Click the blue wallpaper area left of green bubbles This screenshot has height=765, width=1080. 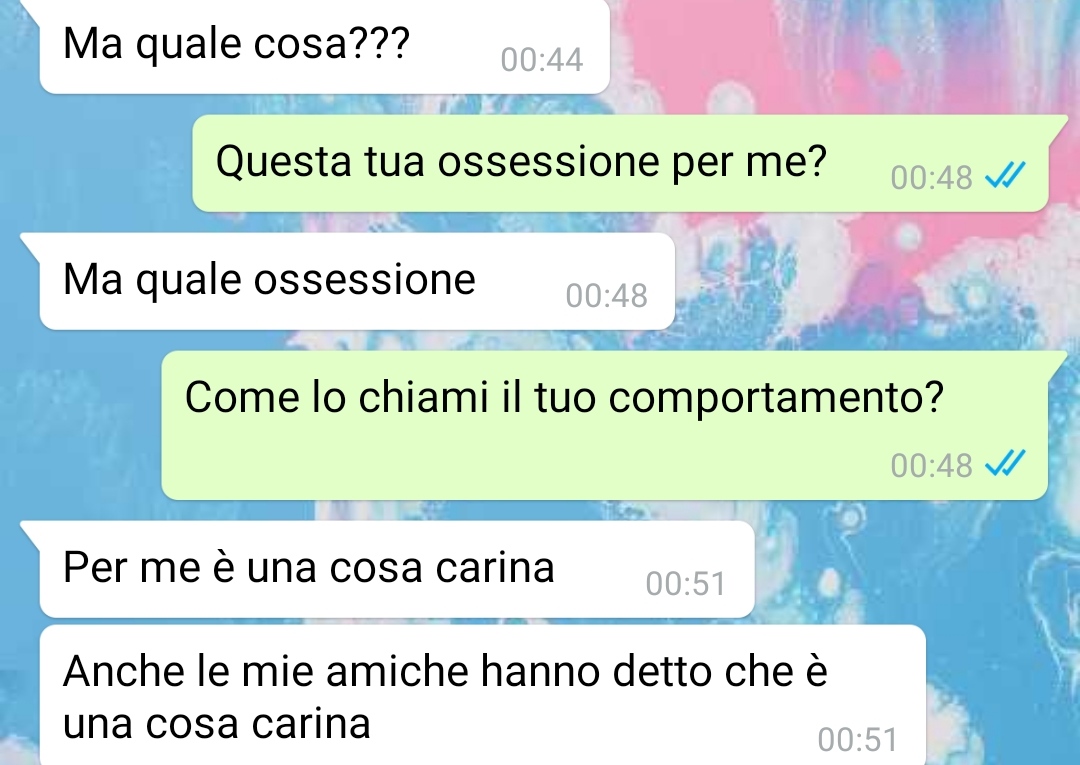click(83, 413)
